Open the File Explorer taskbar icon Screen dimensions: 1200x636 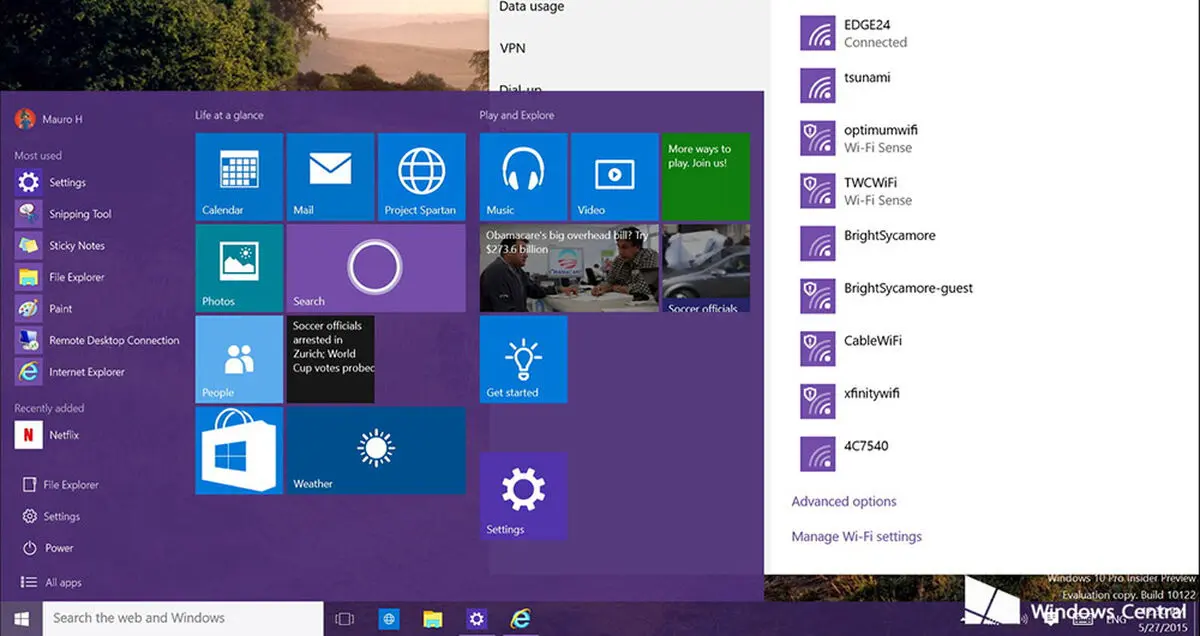click(x=433, y=619)
